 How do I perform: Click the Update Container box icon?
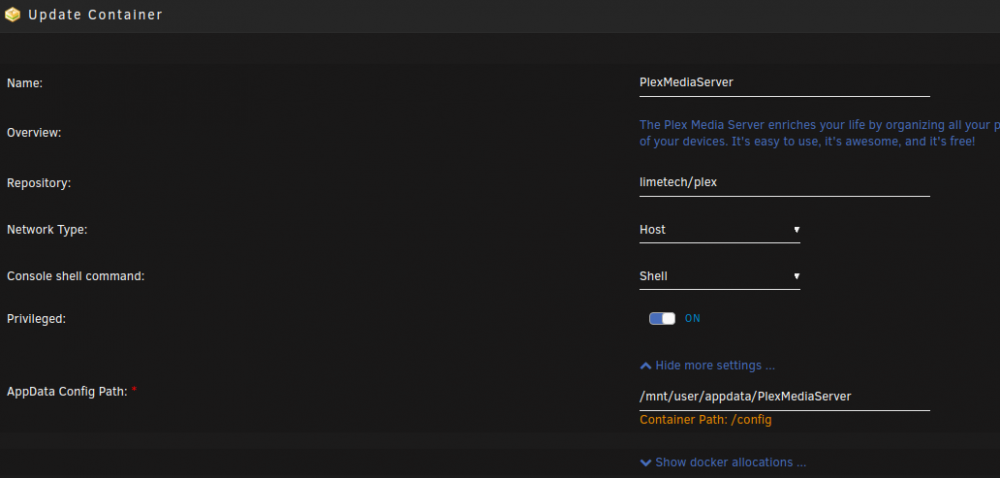coord(12,15)
